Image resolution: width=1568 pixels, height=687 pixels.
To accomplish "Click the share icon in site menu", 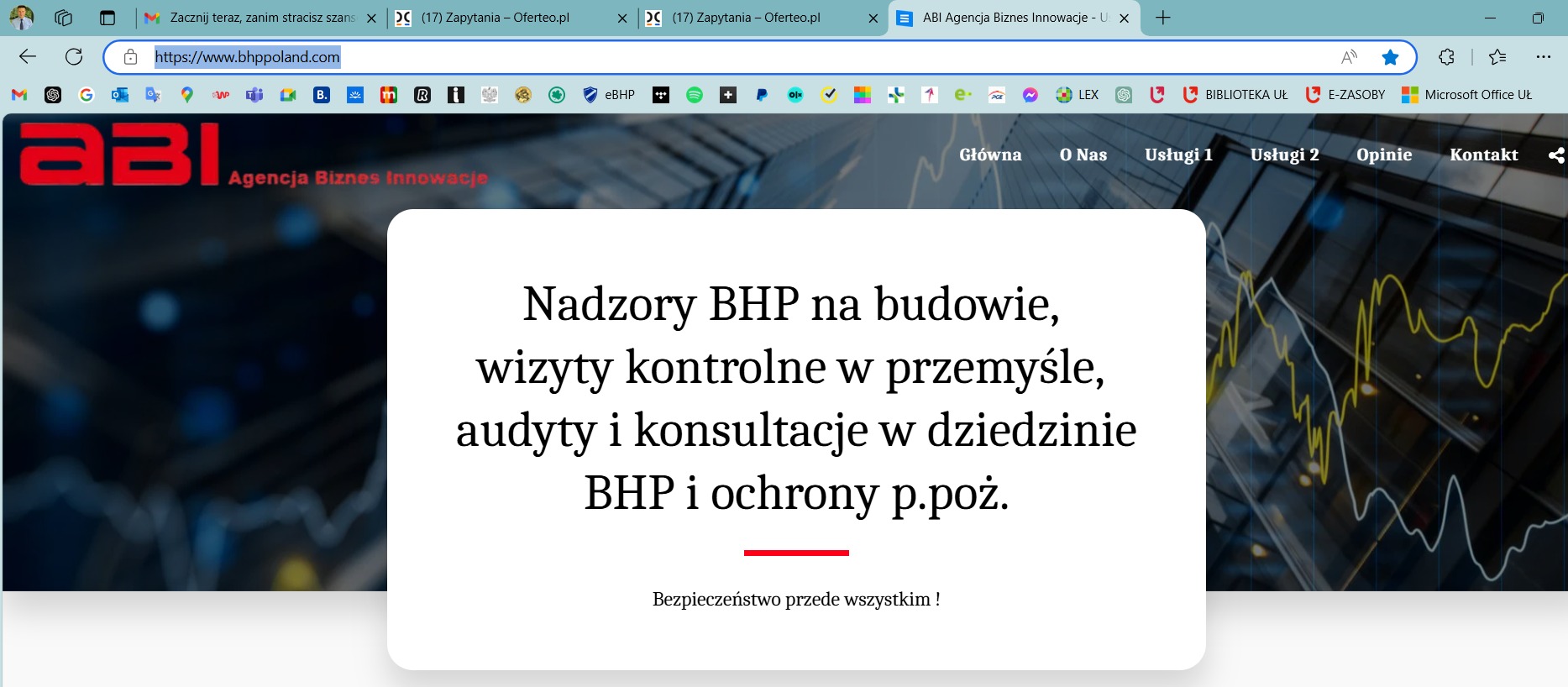I will pos(1556,155).
